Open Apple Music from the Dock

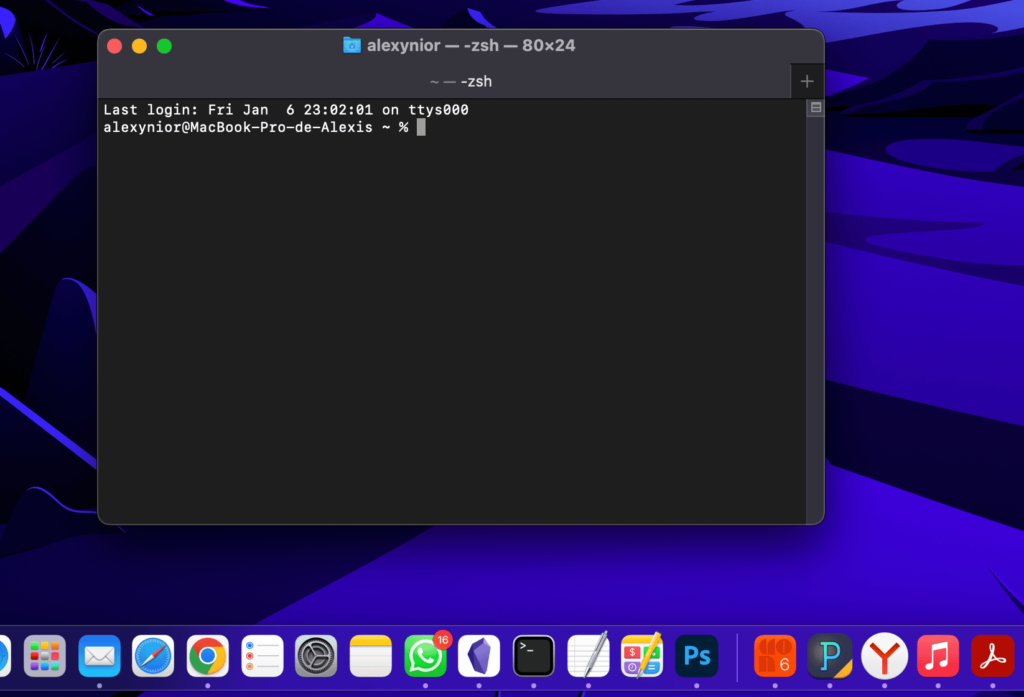[x=938, y=657]
